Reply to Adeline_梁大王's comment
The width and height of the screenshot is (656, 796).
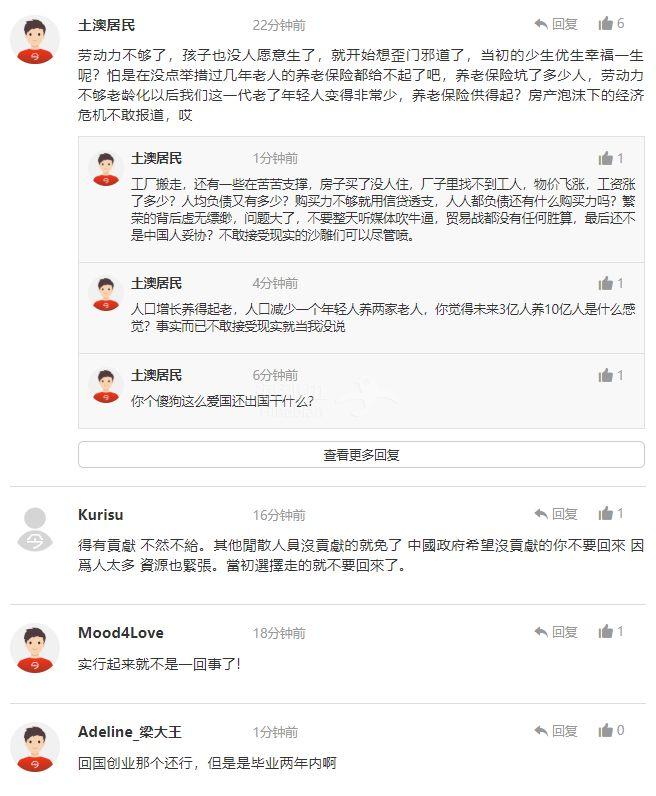555,731
